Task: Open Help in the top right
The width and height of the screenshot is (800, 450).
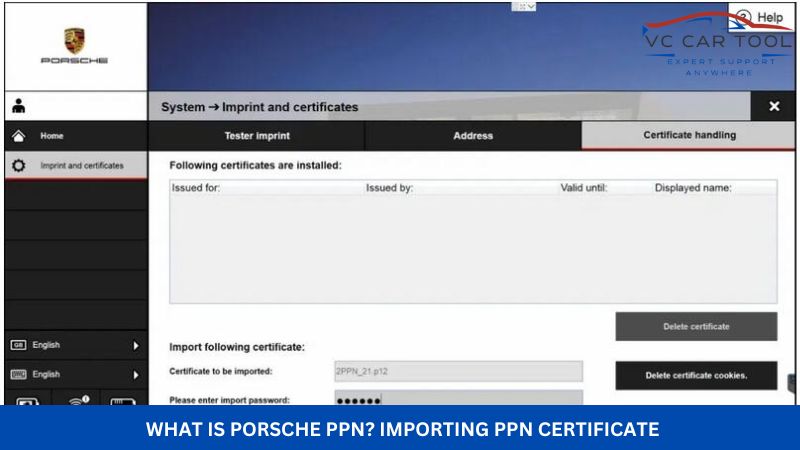Action: coord(760,17)
